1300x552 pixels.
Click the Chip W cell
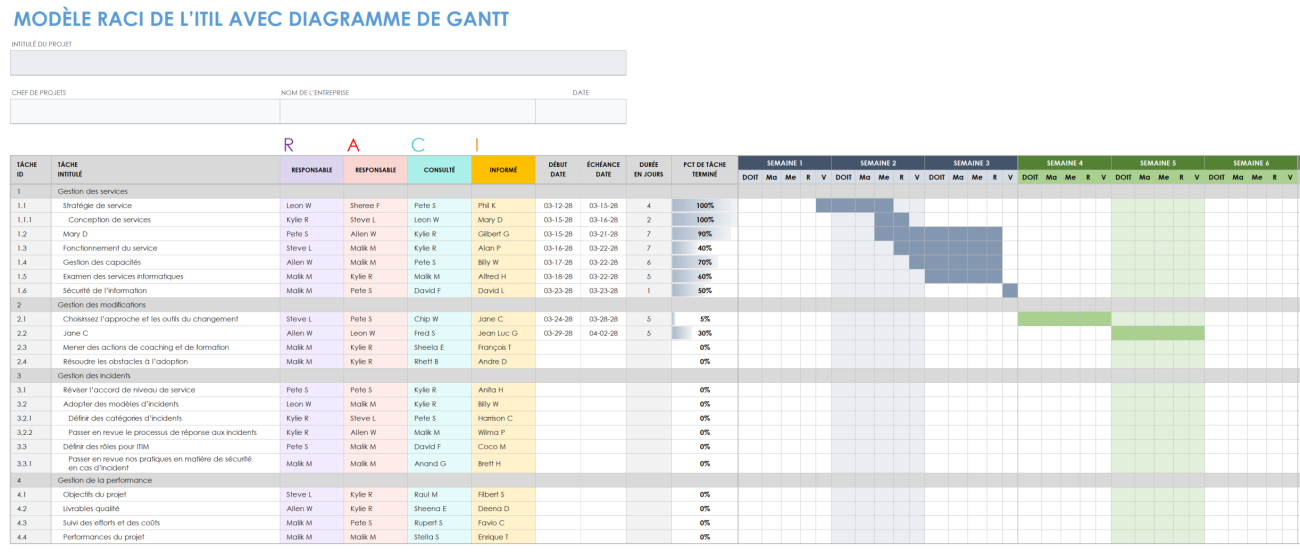[x=439, y=319]
